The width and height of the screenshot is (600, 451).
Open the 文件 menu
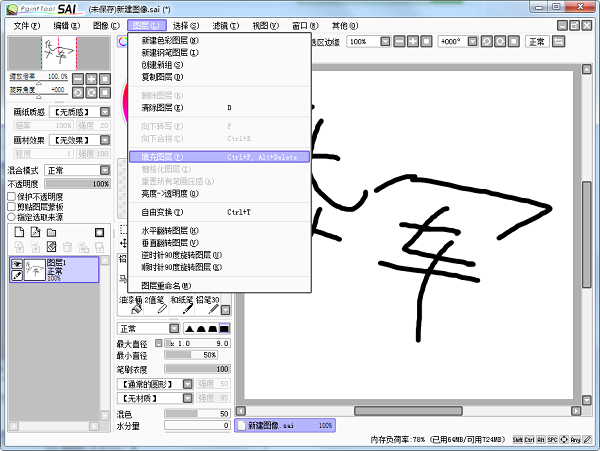(x=26, y=26)
